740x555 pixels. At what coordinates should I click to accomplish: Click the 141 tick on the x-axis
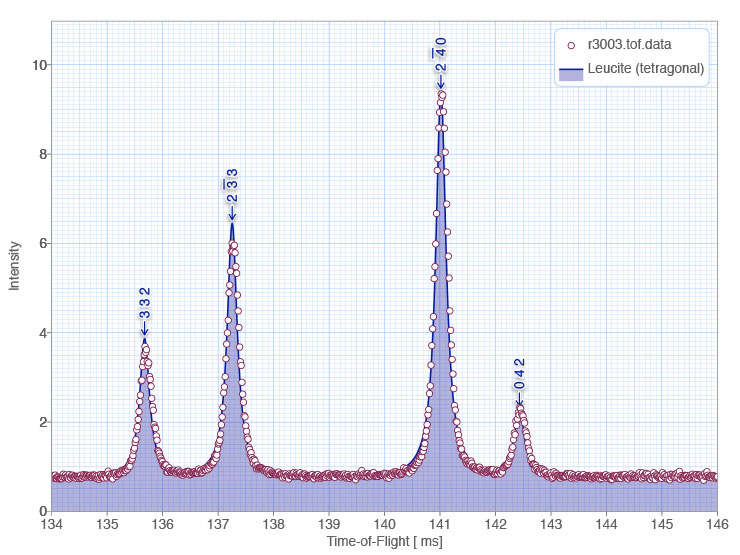pos(440,524)
